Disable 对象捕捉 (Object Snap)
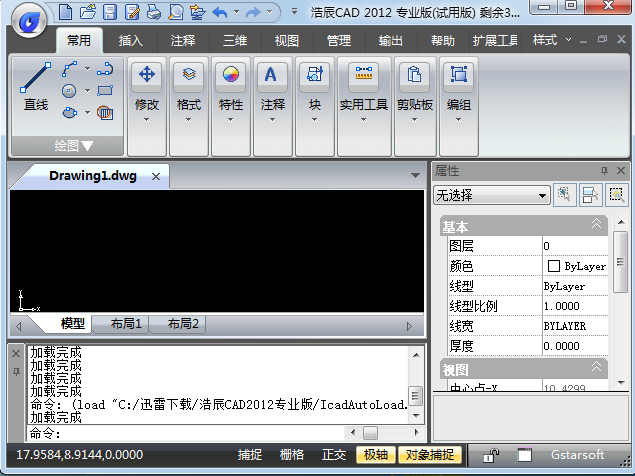 [430, 455]
